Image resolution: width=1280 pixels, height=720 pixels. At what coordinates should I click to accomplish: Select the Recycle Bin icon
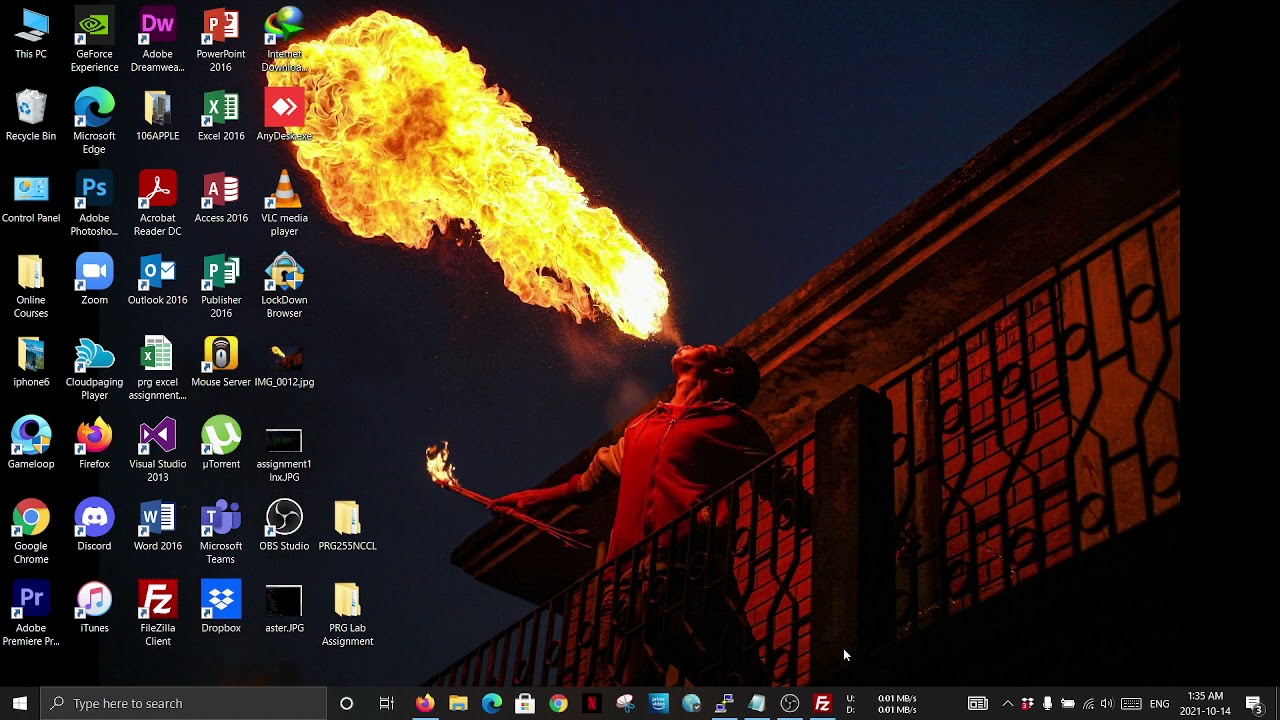(31, 116)
